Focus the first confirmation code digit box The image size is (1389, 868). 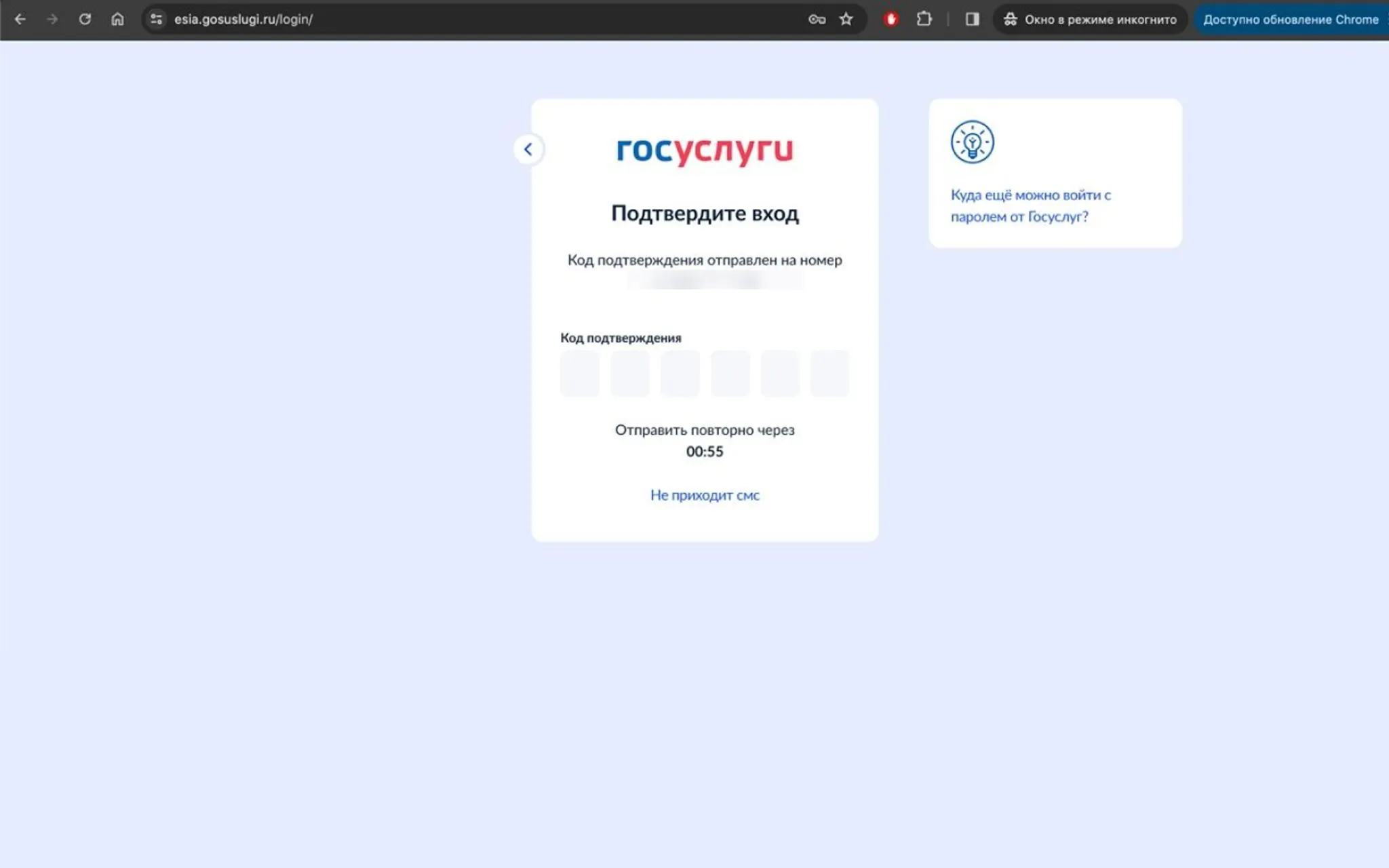click(580, 373)
